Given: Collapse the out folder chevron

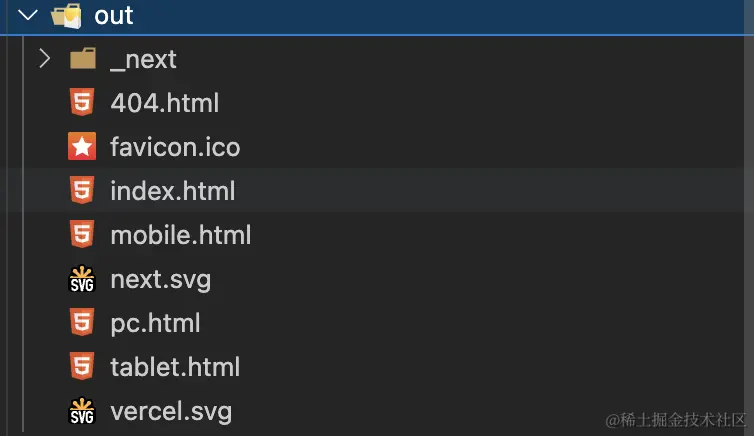Looking at the screenshot, I should click(28, 15).
